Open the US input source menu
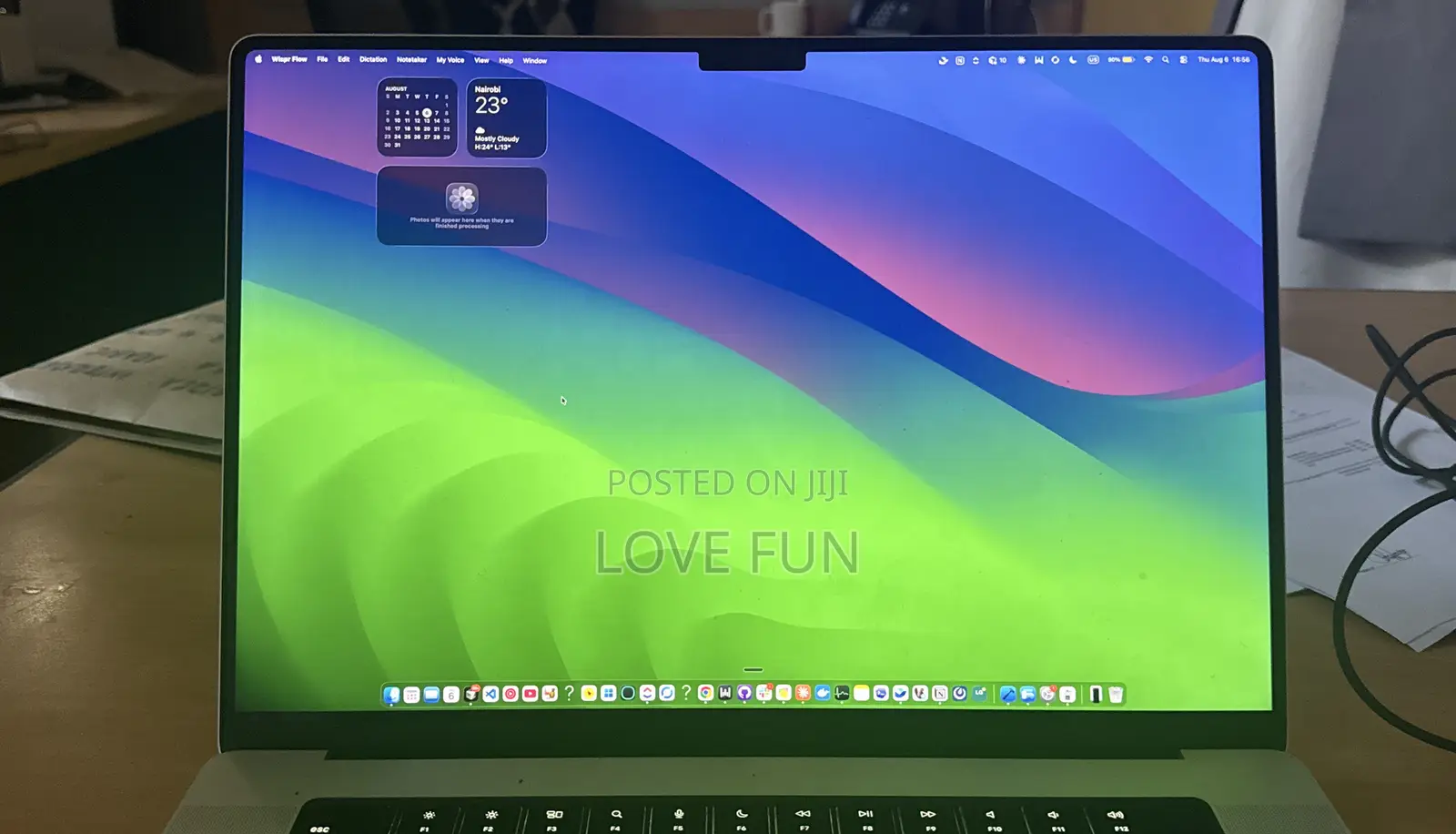 1093,60
